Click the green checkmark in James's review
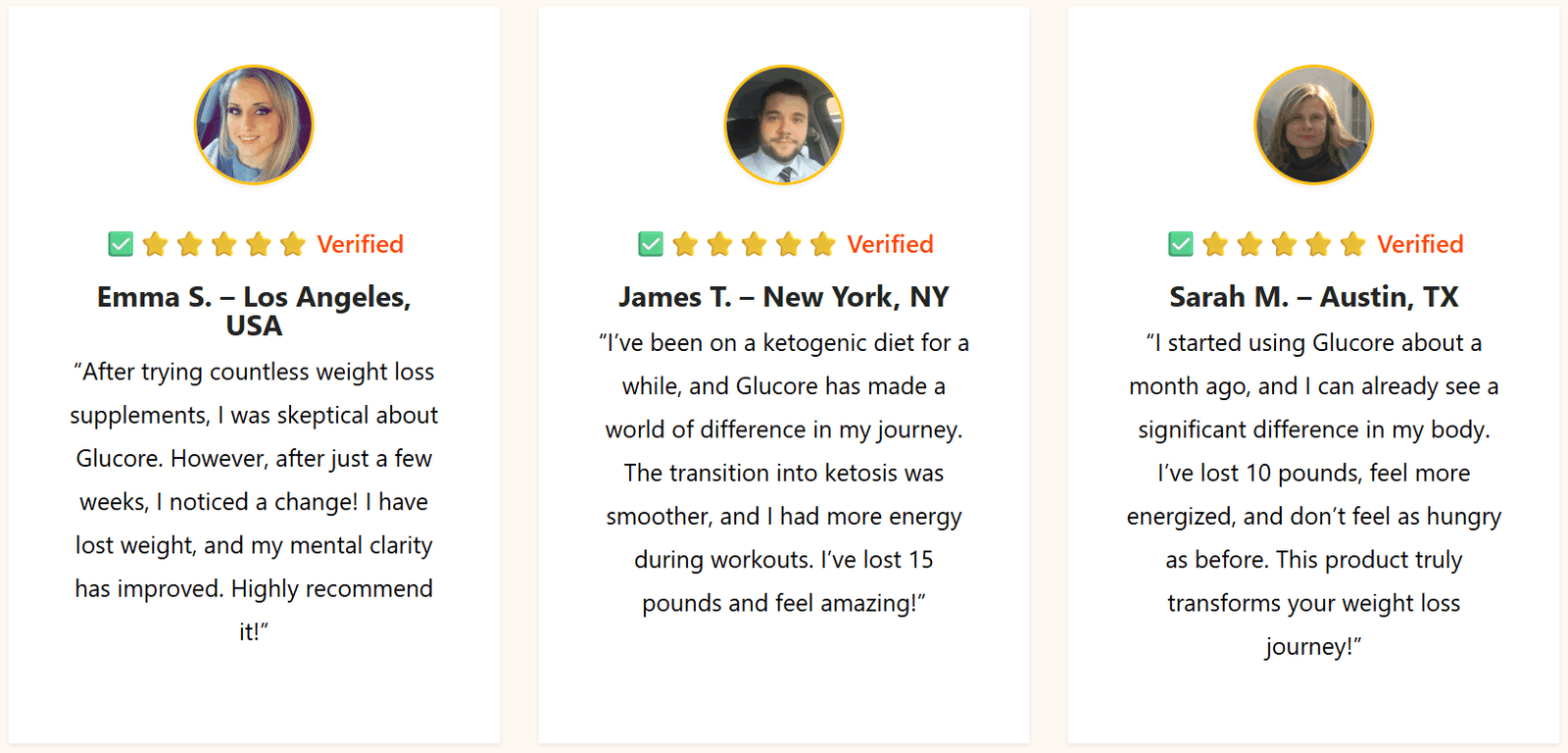 (651, 244)
